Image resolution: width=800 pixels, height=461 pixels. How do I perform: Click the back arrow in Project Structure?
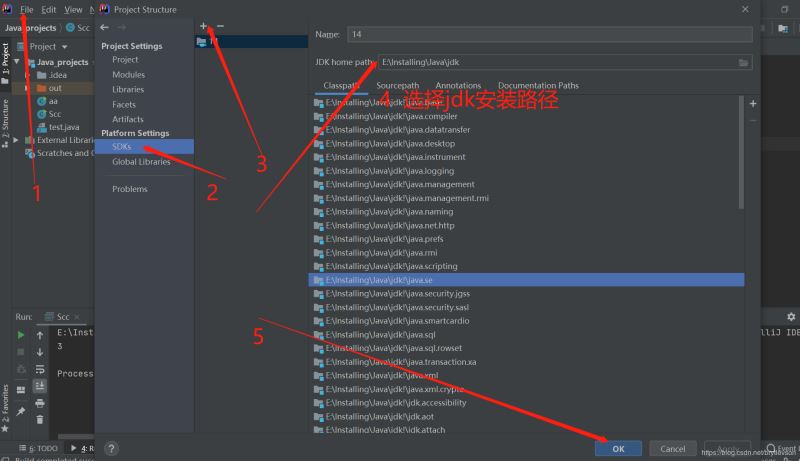[106, 27]
